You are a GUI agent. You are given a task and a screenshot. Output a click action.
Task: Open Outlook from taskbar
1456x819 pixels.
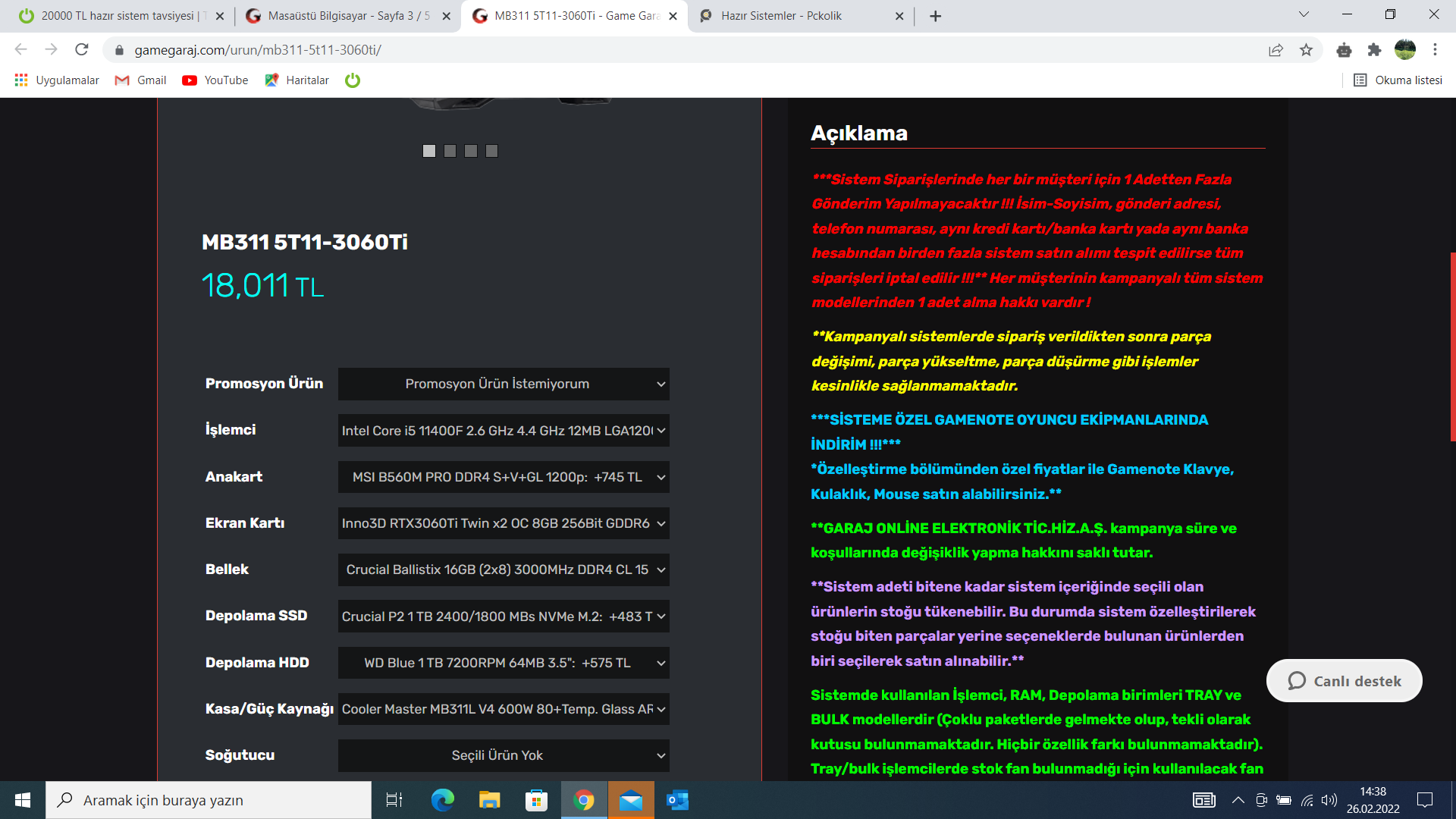[677, 800]
